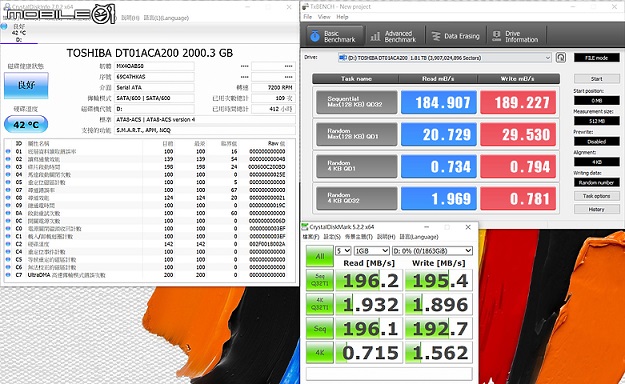The width and height of the screenshot is (625, 384).
Task: Click status dot of SMART attribute 02
Action: coord(8,159)
